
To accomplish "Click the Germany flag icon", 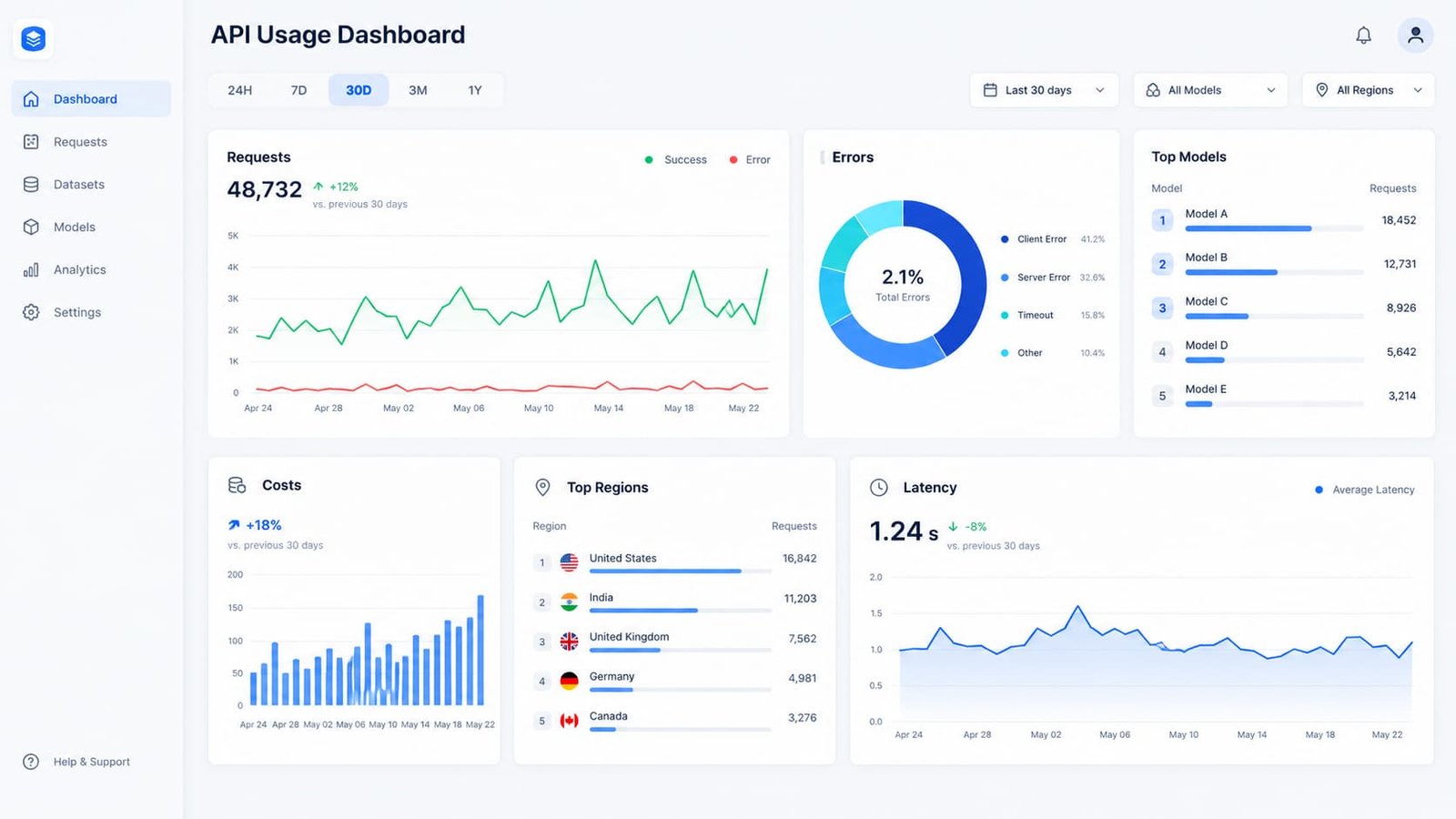I will [x=569, y=681].
